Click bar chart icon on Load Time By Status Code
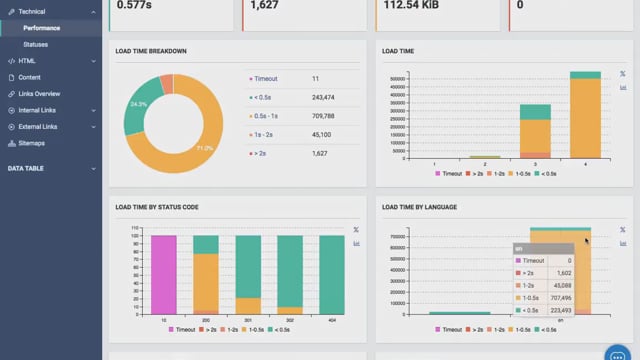640x360 pixels. pyautogui.click(x=356, y=243)
